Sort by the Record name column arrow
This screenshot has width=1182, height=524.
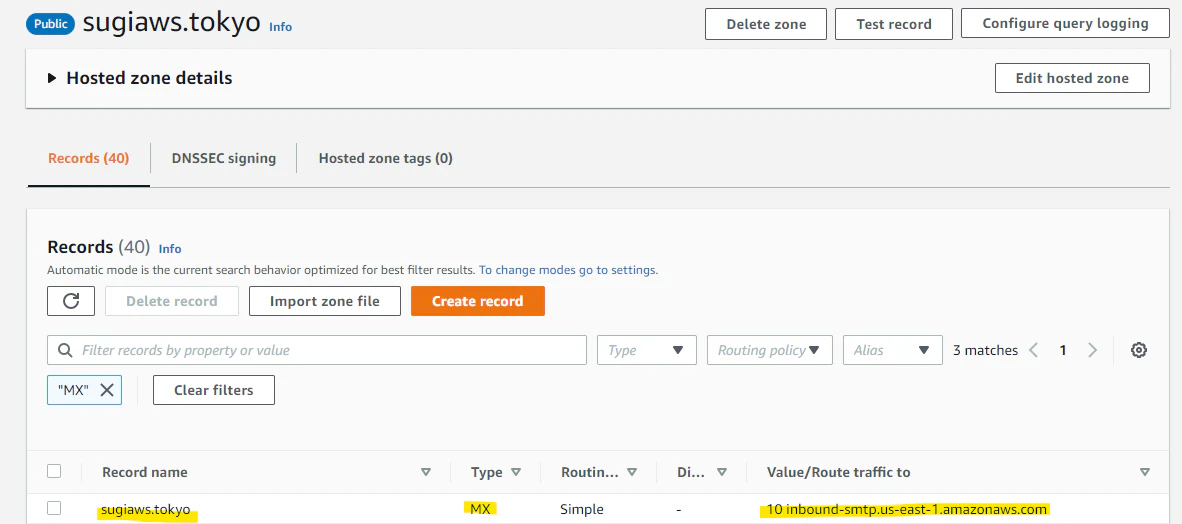(x=426, y=472)
